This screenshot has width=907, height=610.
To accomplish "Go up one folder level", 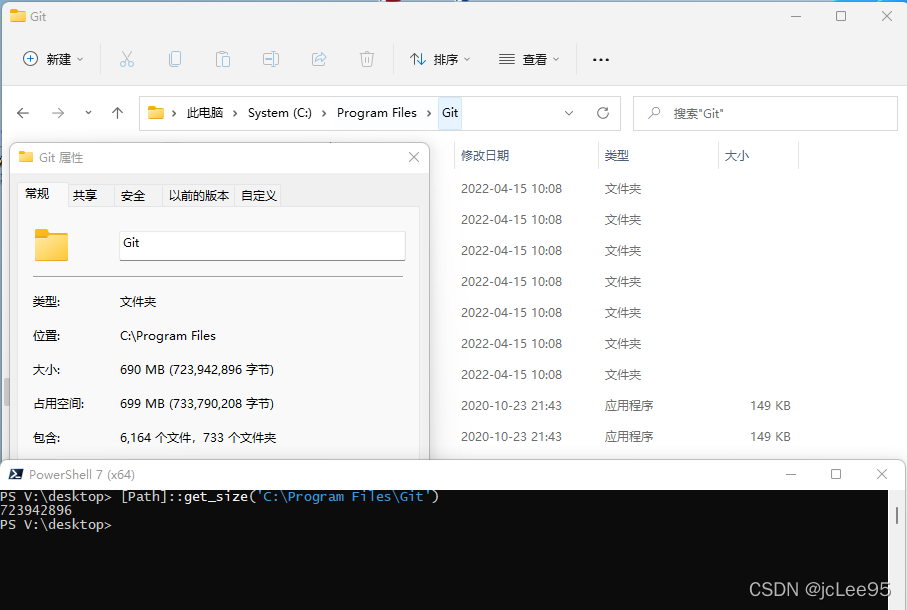I will 117,113.
